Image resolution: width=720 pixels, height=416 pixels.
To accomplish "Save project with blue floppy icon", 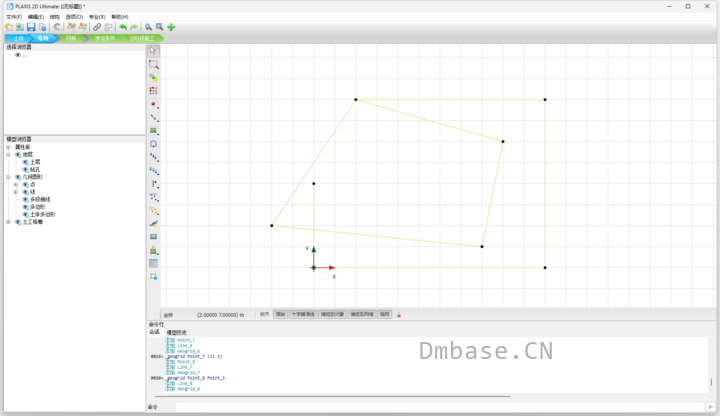I will [x=31, y=27].
